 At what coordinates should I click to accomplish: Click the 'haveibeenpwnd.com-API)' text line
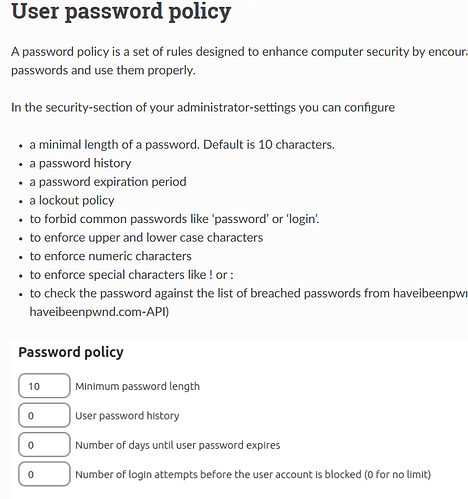[x=99, y=312]
